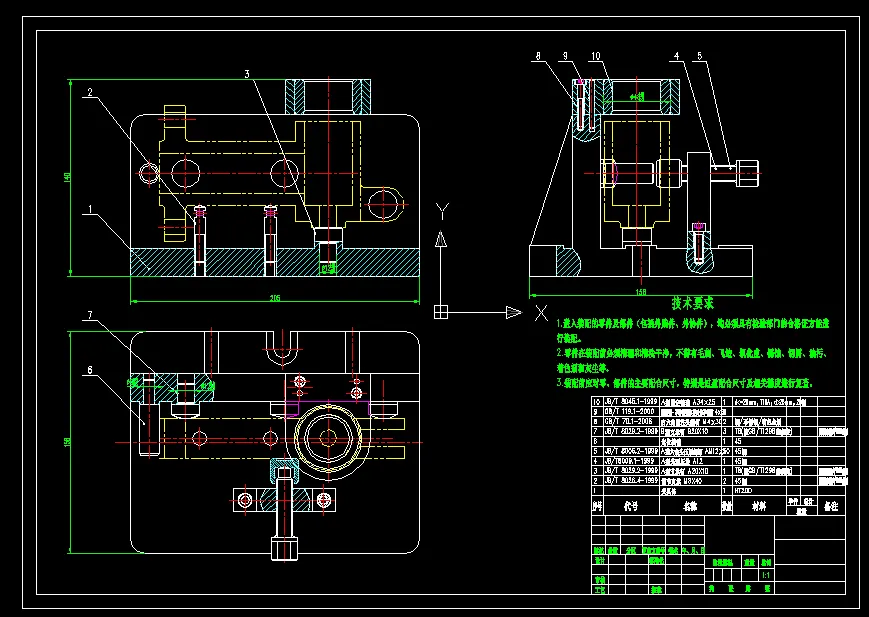Click the UCS origin square marker
This screenshot has height=617, width=869.
click(441, 312)
